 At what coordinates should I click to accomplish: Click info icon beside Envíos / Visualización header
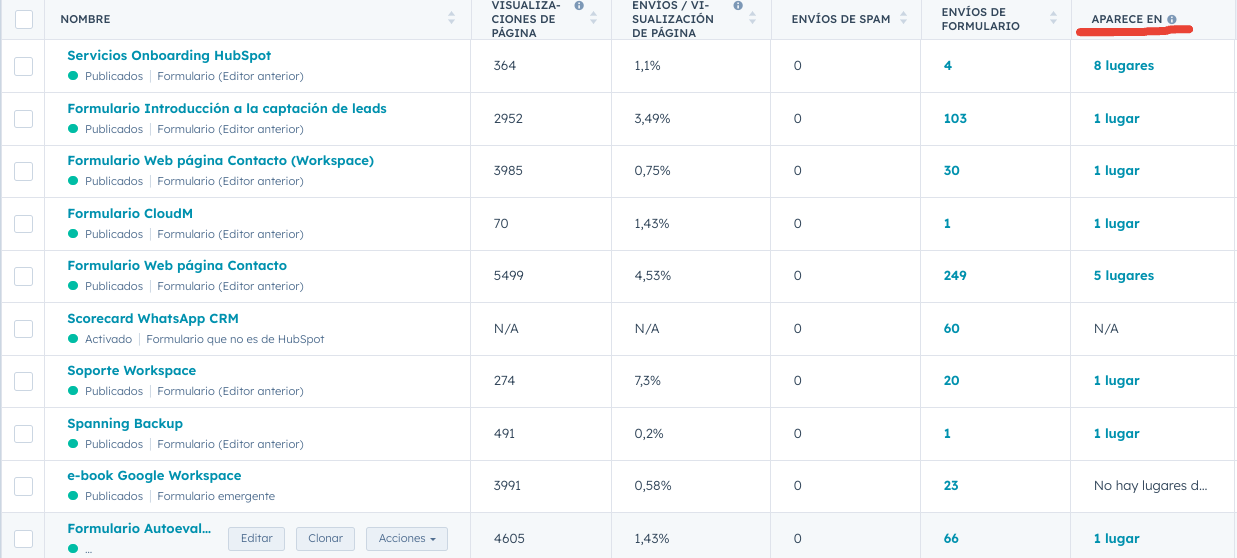tap(738, 6)
